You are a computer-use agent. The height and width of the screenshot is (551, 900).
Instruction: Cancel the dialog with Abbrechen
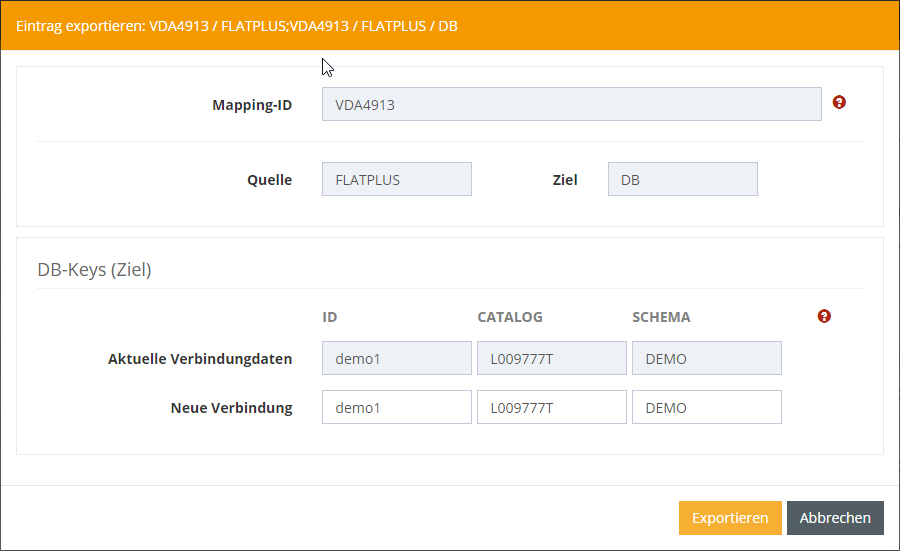click(x=835, y=518)
